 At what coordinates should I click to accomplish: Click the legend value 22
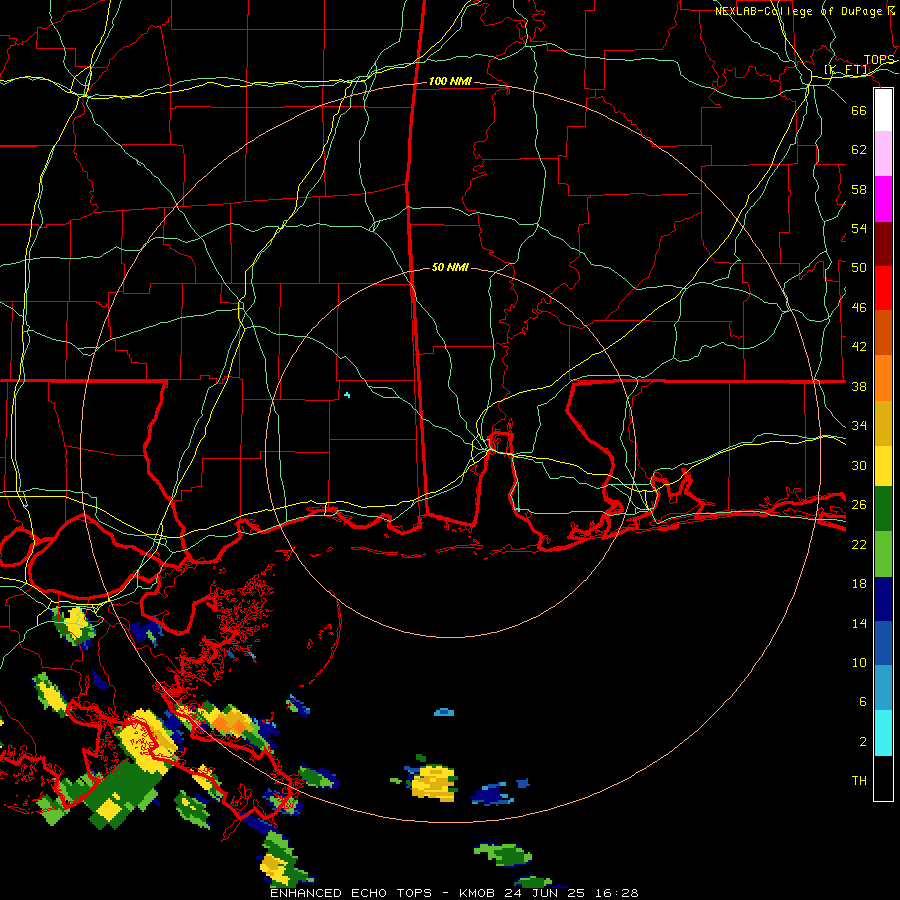(859, 545)
